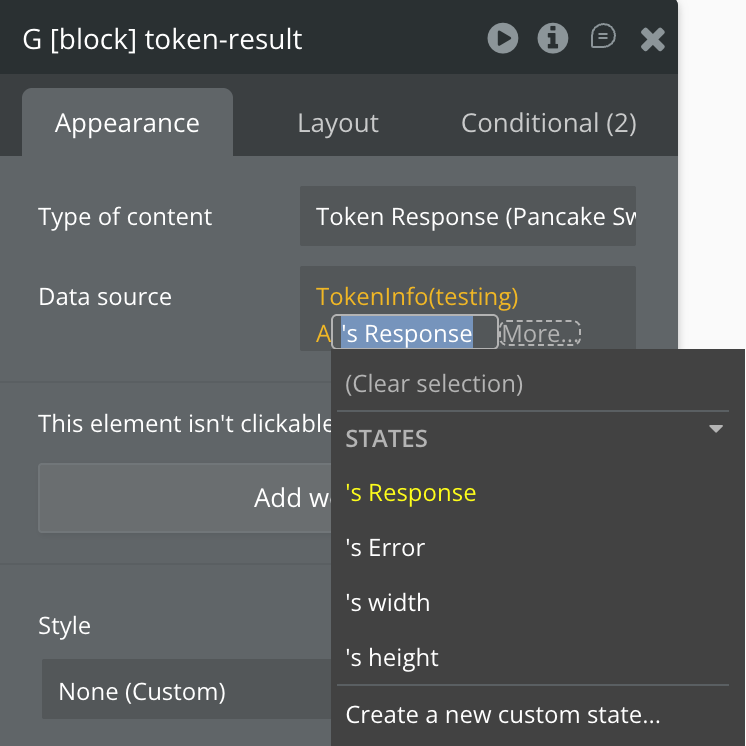This screenshot has width=746, height=746.
Task: Open the Type of content dropdown
Action: click(x=468, y=217)
